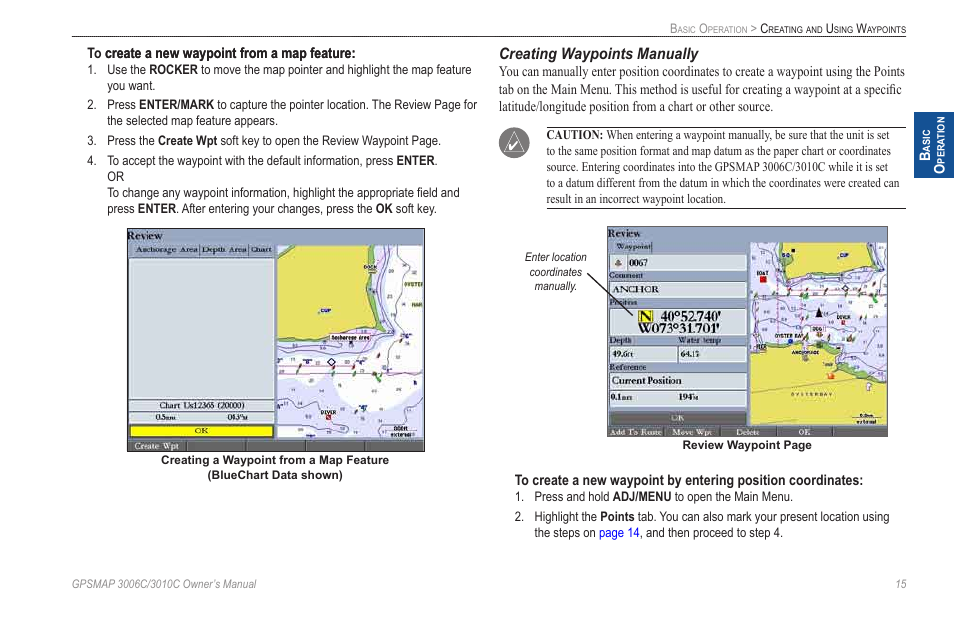Screen dimensions: 954x621
Task: Click the 0.5nm distance value
Action: coord(165,417)
